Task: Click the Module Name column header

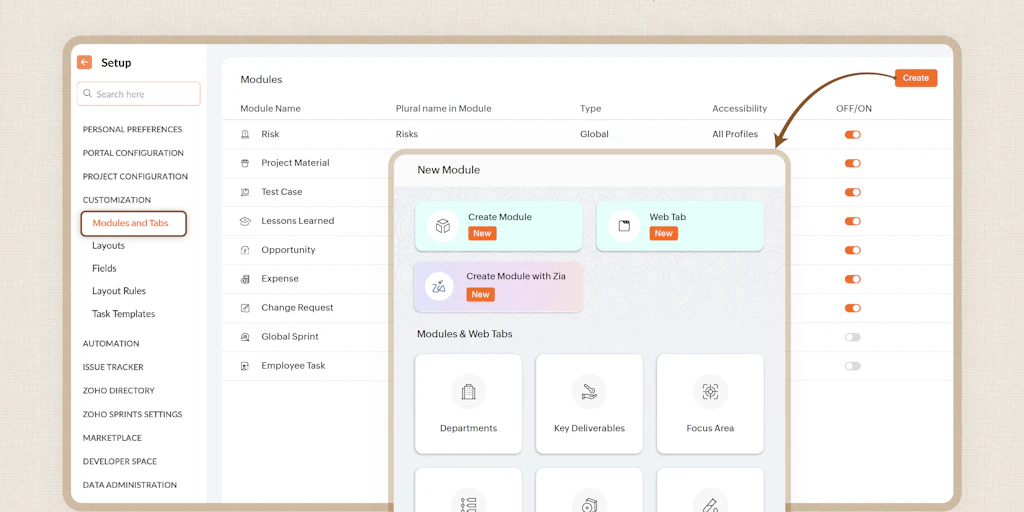Action: [270, 108]
